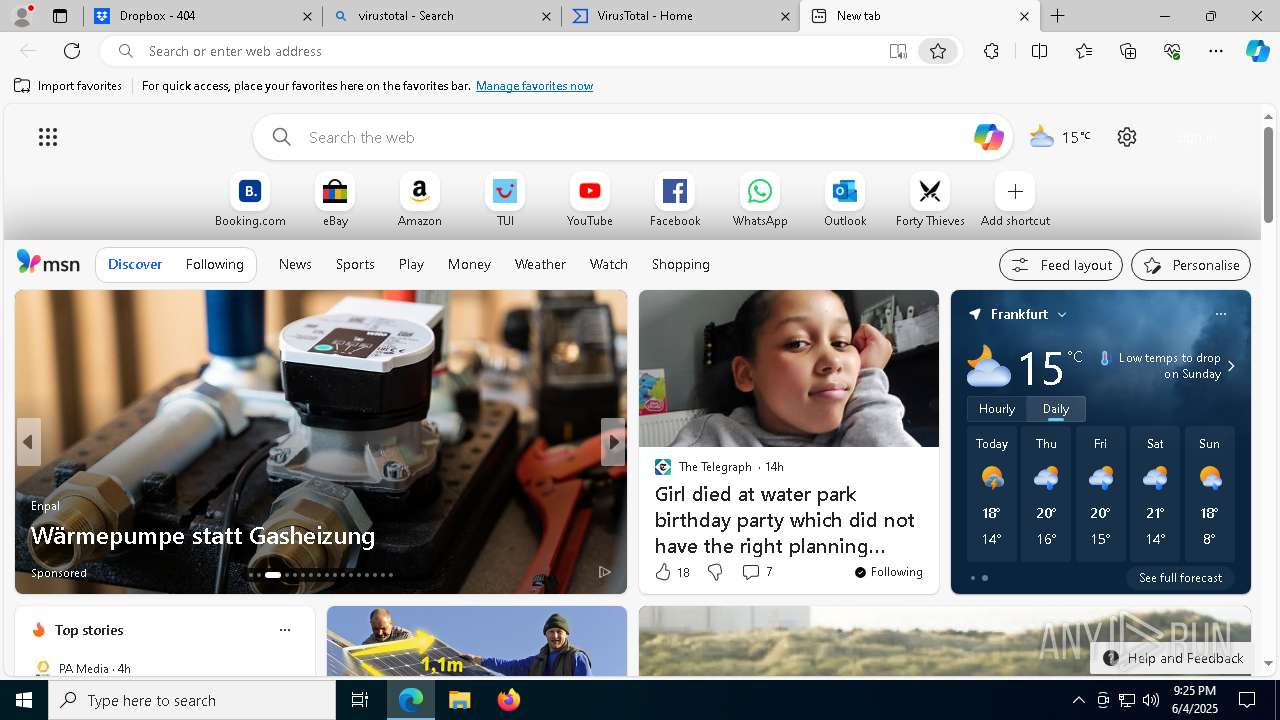Refresh the page with reload icon
Screen dimensions: 1280x720
tap(72, 51)
